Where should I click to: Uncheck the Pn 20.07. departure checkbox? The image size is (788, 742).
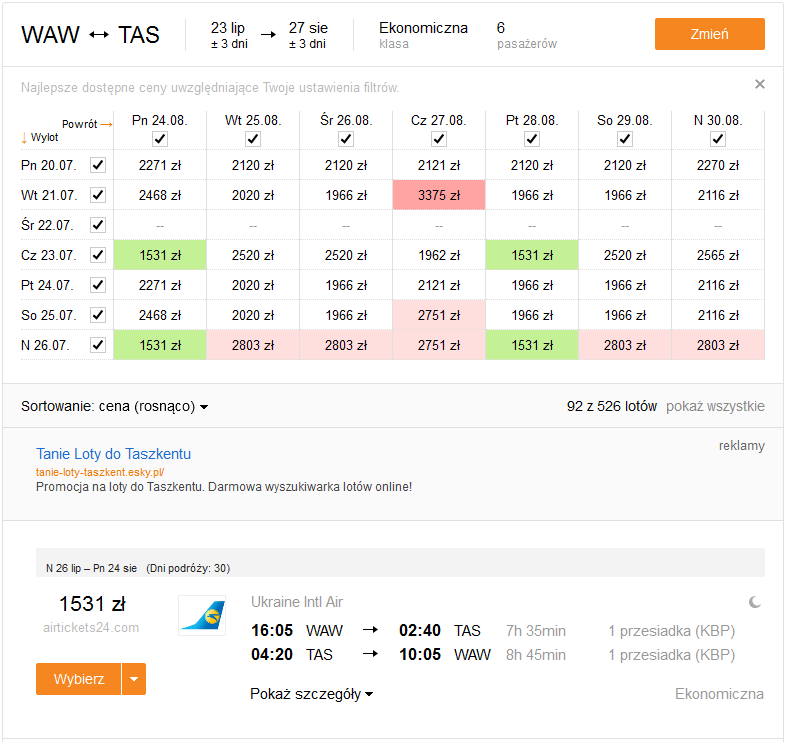click(x=98, y=165)
